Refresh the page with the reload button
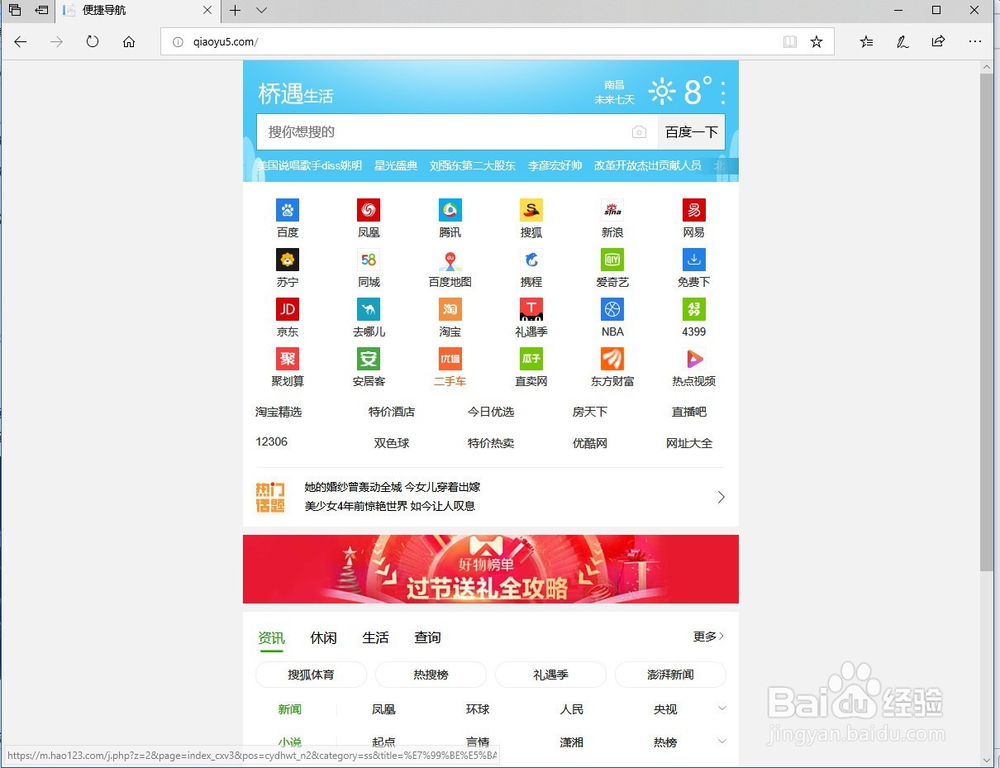The height and width of the screenshot is (768, 1000). pyautogui.click(x=92, y=42)
